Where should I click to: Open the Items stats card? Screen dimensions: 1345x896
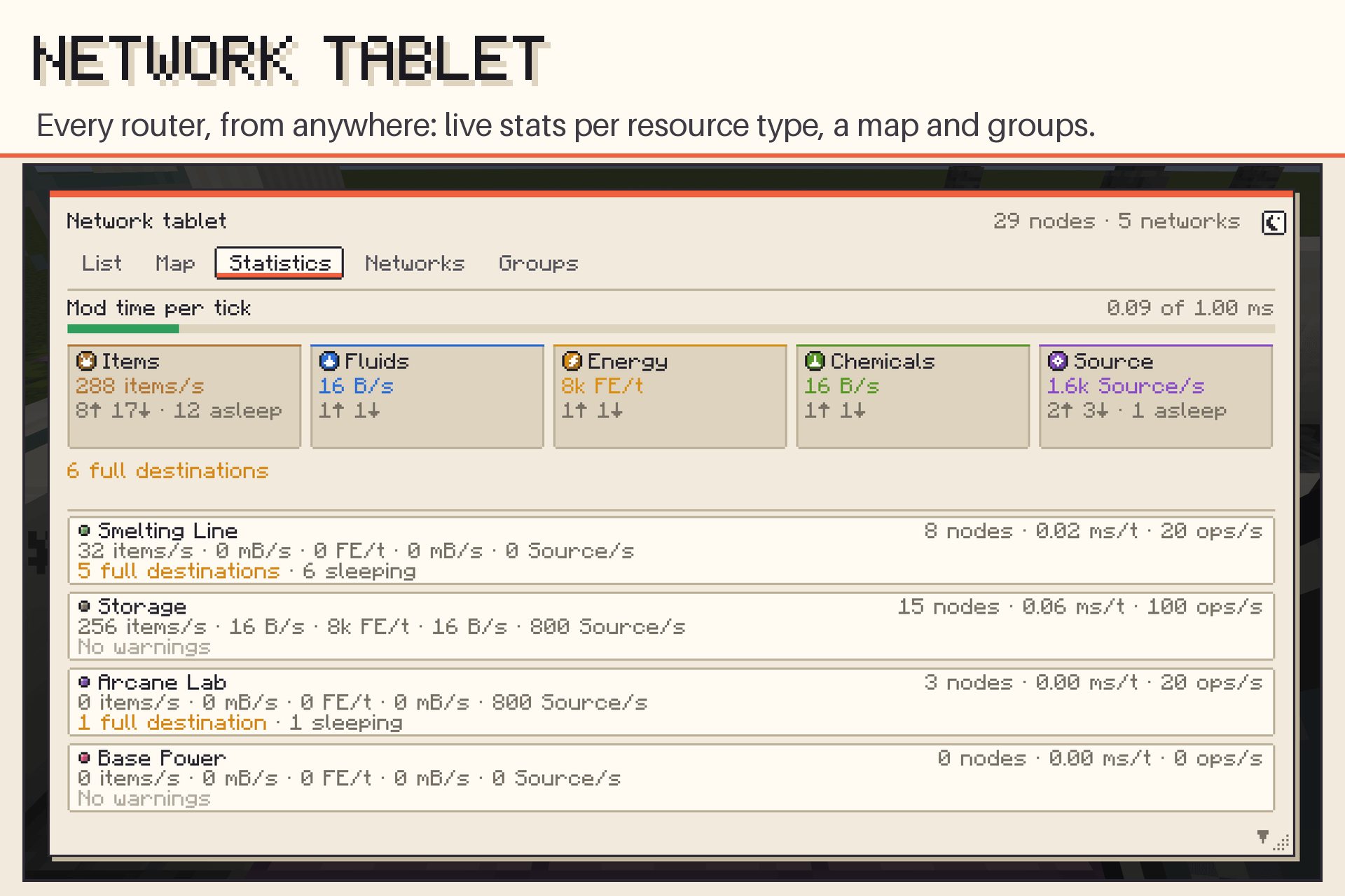tap(184, 397)
